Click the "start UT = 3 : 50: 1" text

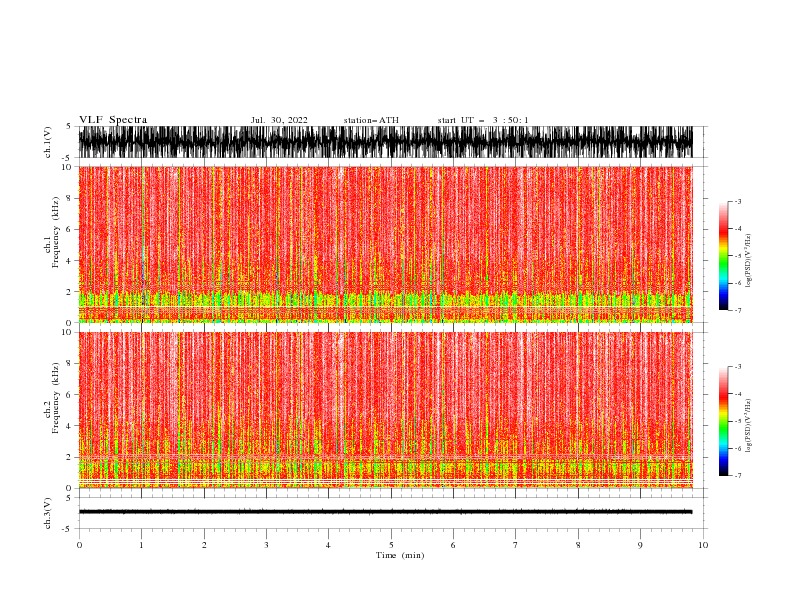[482, 120]
